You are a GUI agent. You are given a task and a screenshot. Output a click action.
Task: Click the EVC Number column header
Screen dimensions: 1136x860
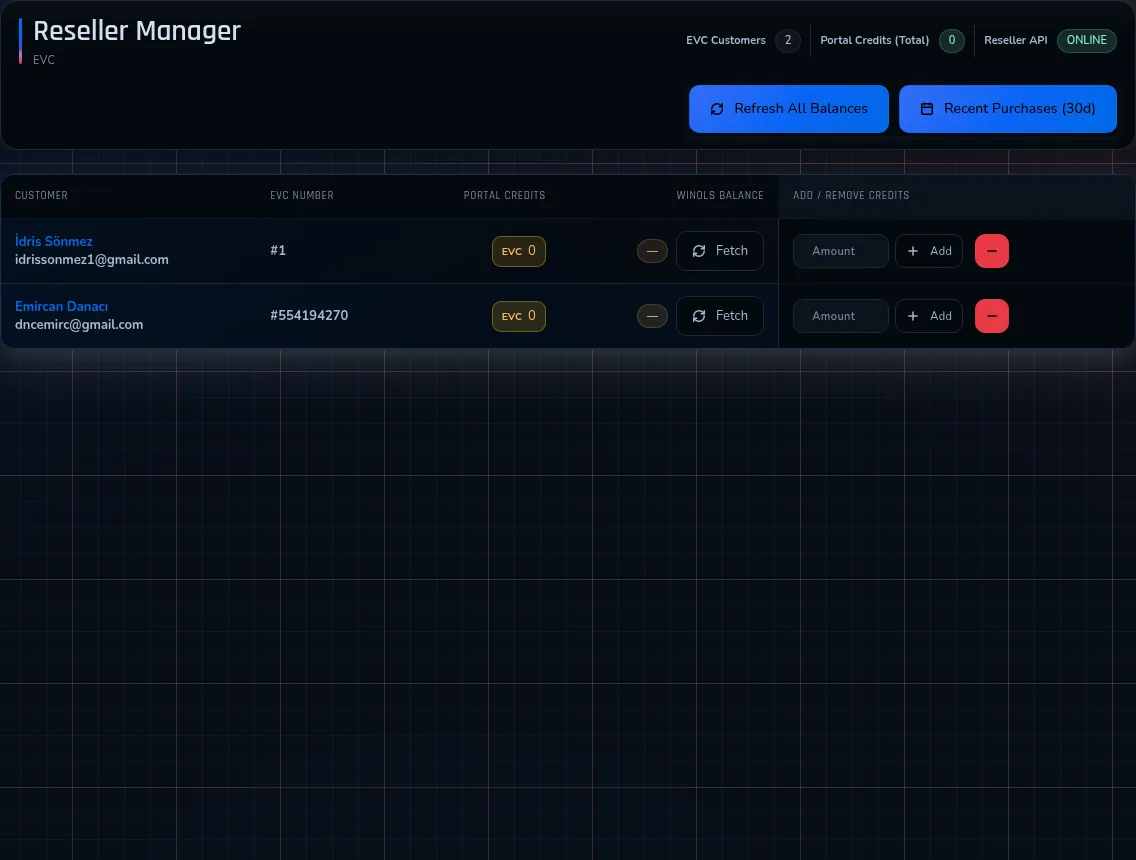[302, 196]
